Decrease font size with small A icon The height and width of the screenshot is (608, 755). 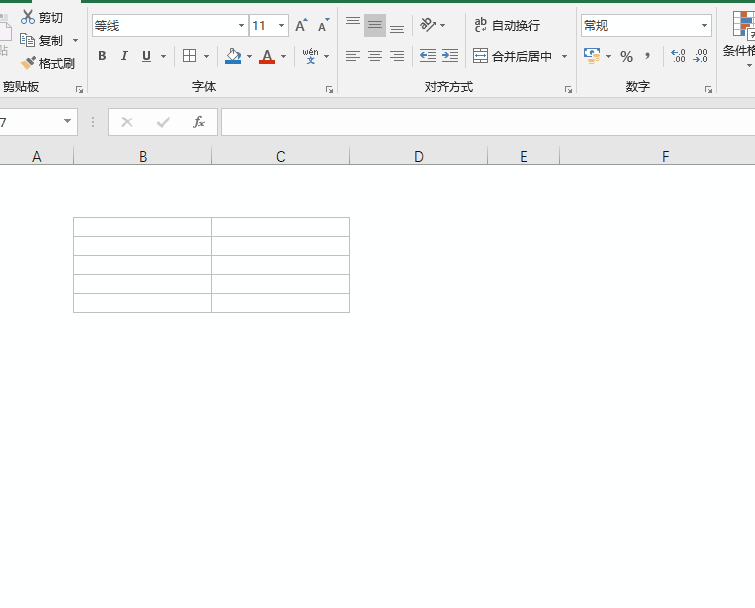click(x=324, y=26)
